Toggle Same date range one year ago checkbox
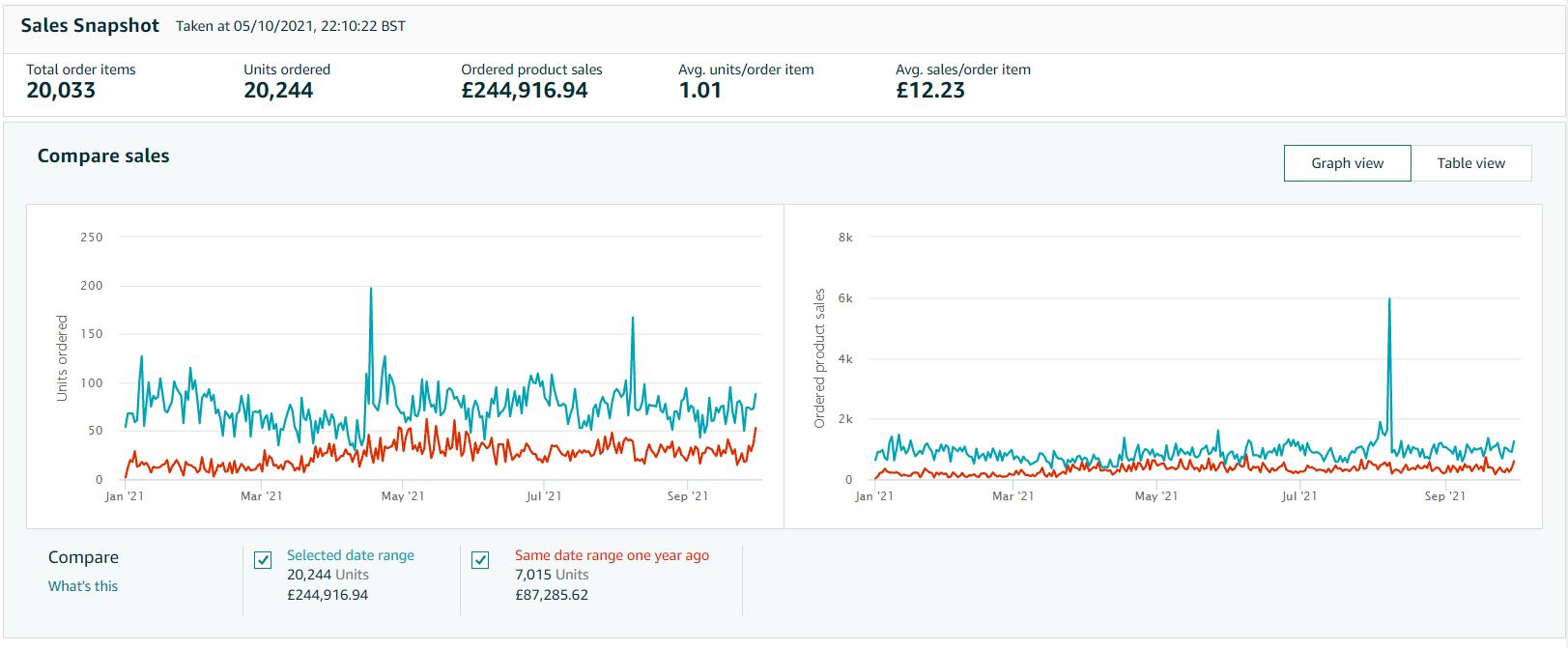 tap(480, 560)
